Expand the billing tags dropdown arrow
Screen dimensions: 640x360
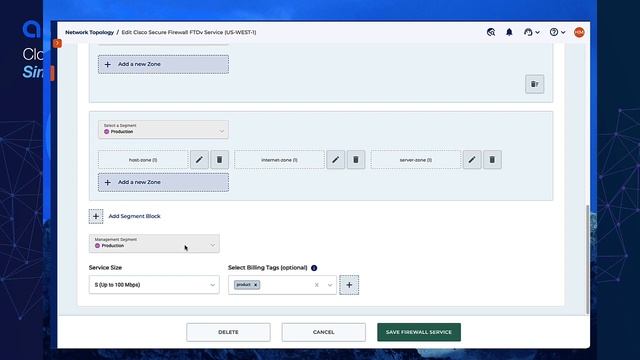[x=330, y=285]
